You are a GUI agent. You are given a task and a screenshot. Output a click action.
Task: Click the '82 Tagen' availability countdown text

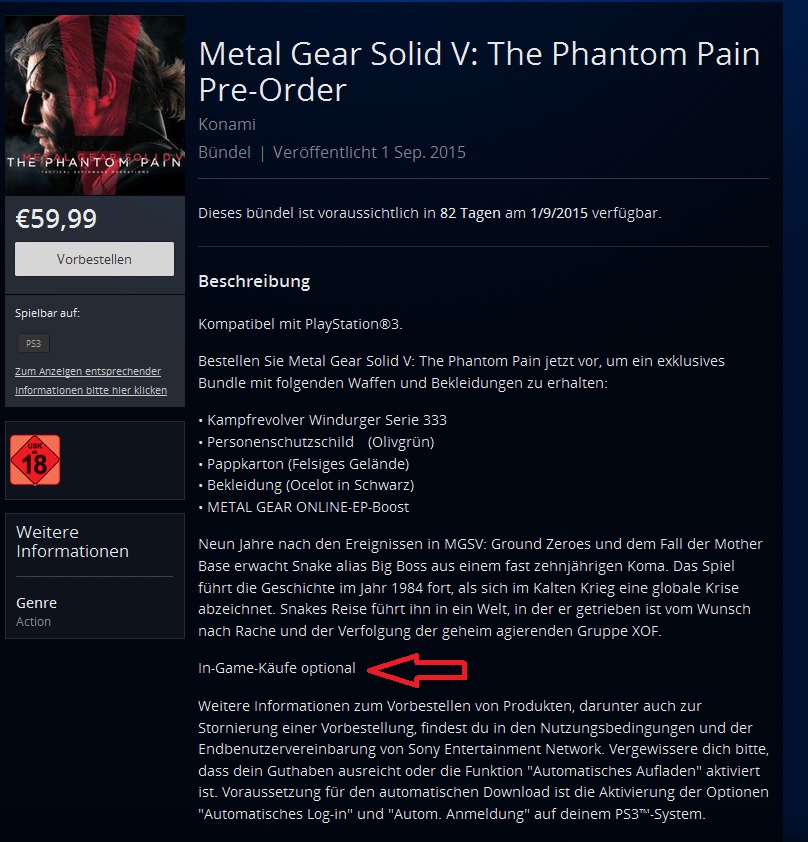471,213
